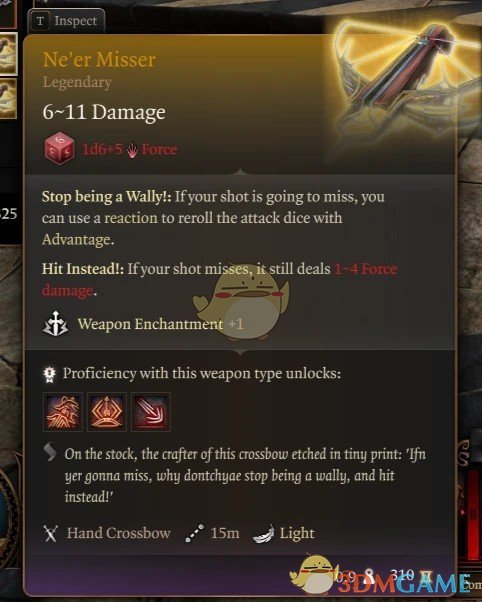Screen dimensions: 482x602
Task: Click the proficiency medal icon
Action: 50,374
